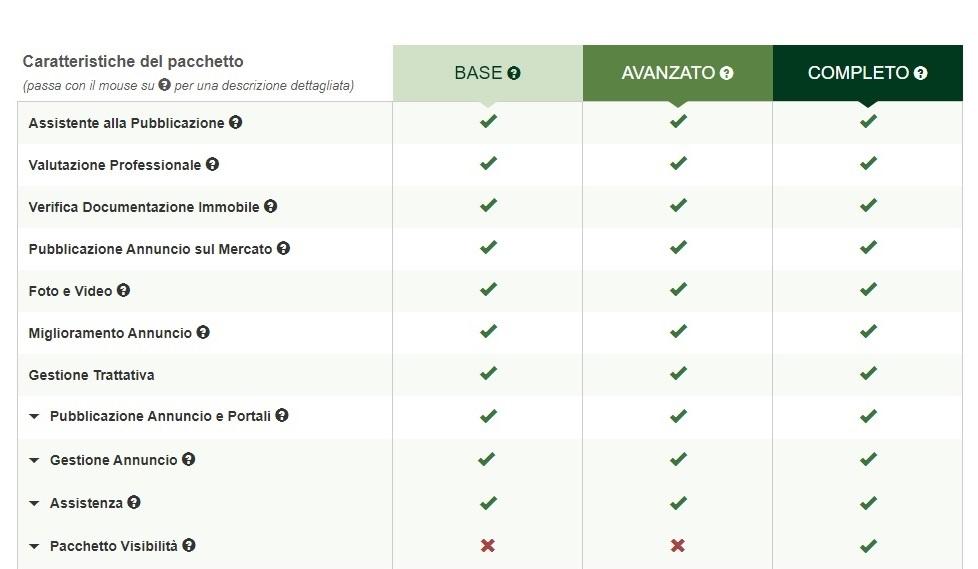978x569 pixels.
Task: Click help icon beside Miglioramento Annuncio
Action: coord(203,332)
